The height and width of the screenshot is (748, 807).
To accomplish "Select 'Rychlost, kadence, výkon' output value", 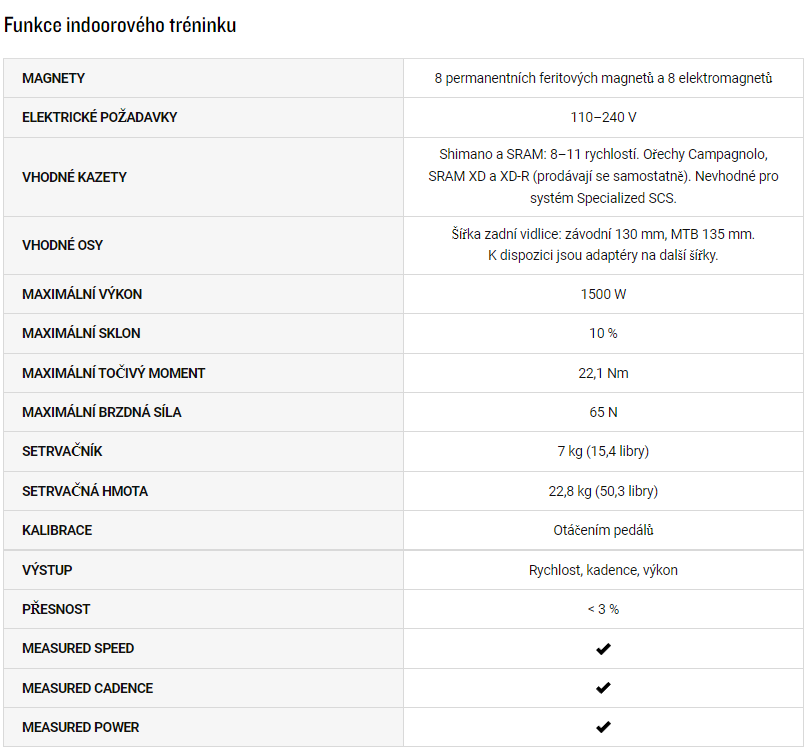I will [603, 570].
